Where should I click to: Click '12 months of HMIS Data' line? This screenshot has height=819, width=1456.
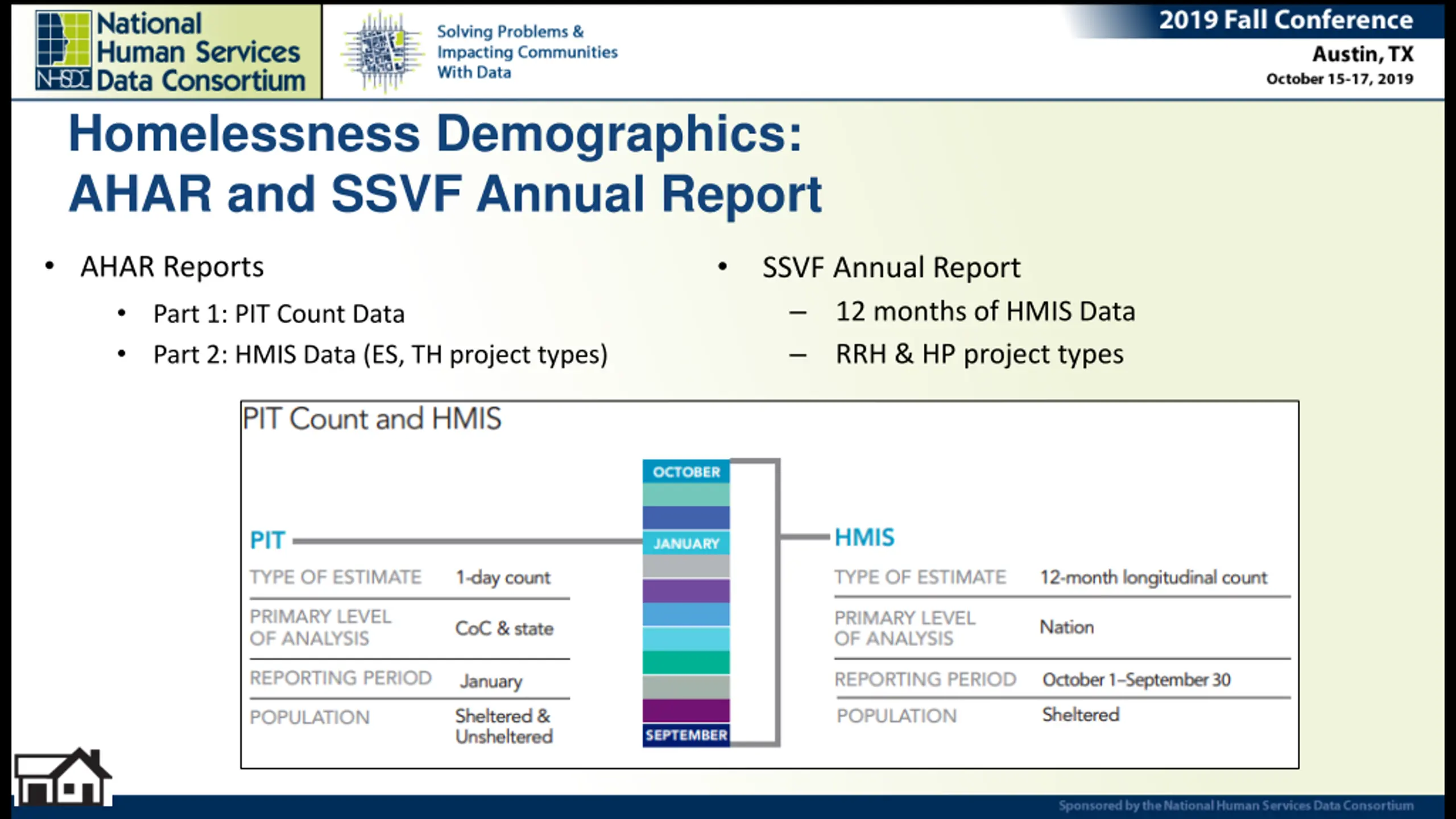[x=985, y=312]
